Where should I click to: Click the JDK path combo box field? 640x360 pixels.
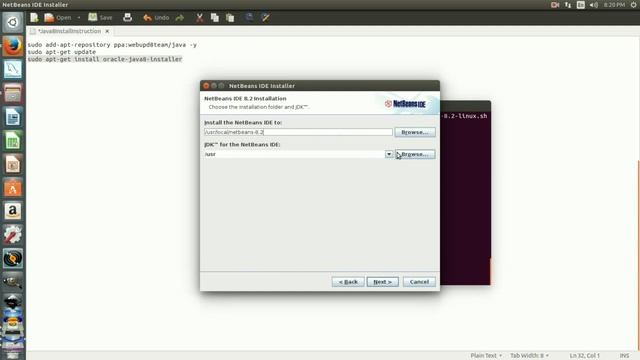294,154
